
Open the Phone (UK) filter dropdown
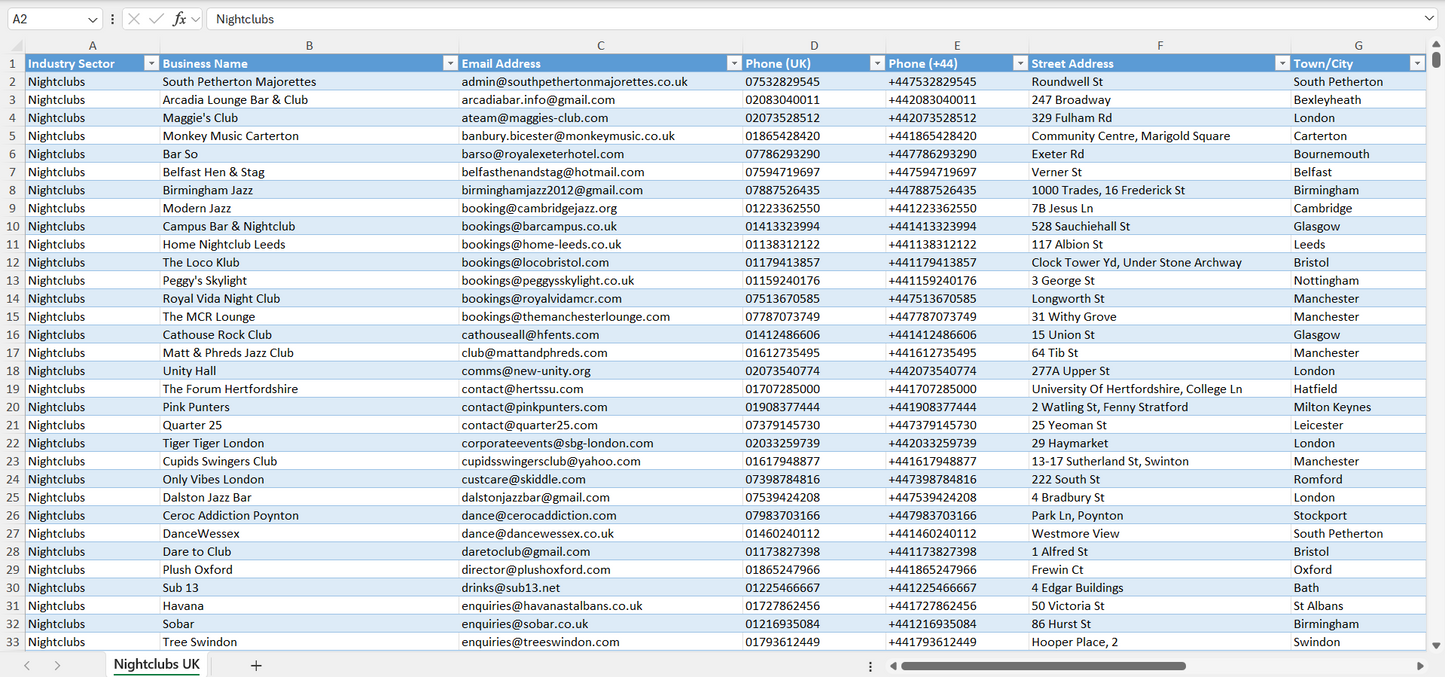877,63
